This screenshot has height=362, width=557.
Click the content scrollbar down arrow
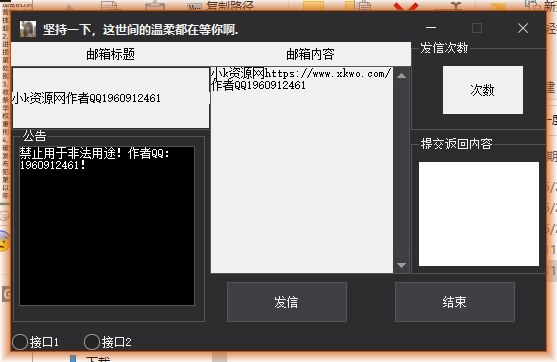(x=402, y=265)
